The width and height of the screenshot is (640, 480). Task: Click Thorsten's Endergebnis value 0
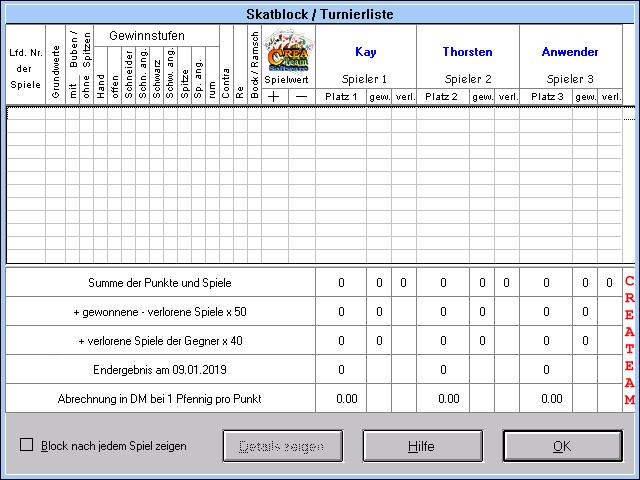(443, 370)
